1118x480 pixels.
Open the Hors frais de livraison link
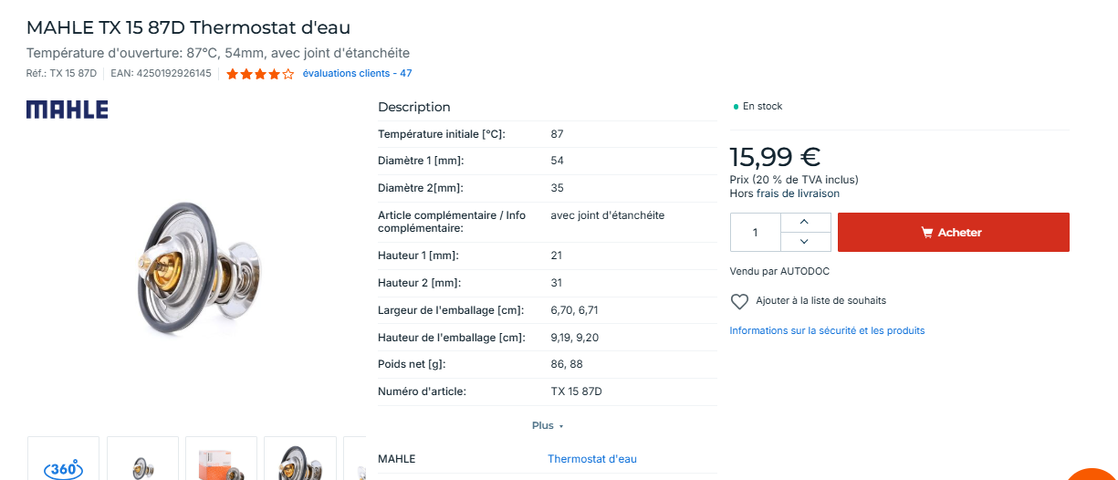784,194
